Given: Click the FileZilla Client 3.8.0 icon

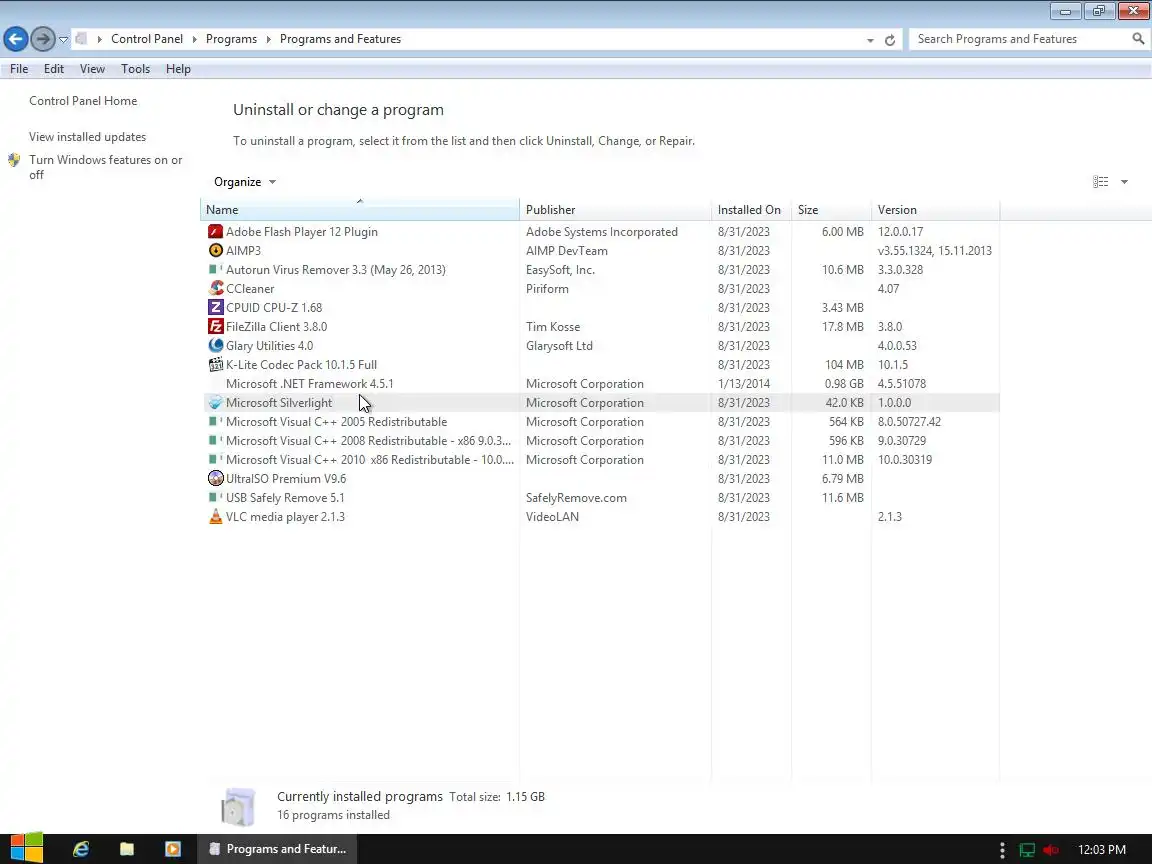Looking at the screenshot, I should [215, 327].
